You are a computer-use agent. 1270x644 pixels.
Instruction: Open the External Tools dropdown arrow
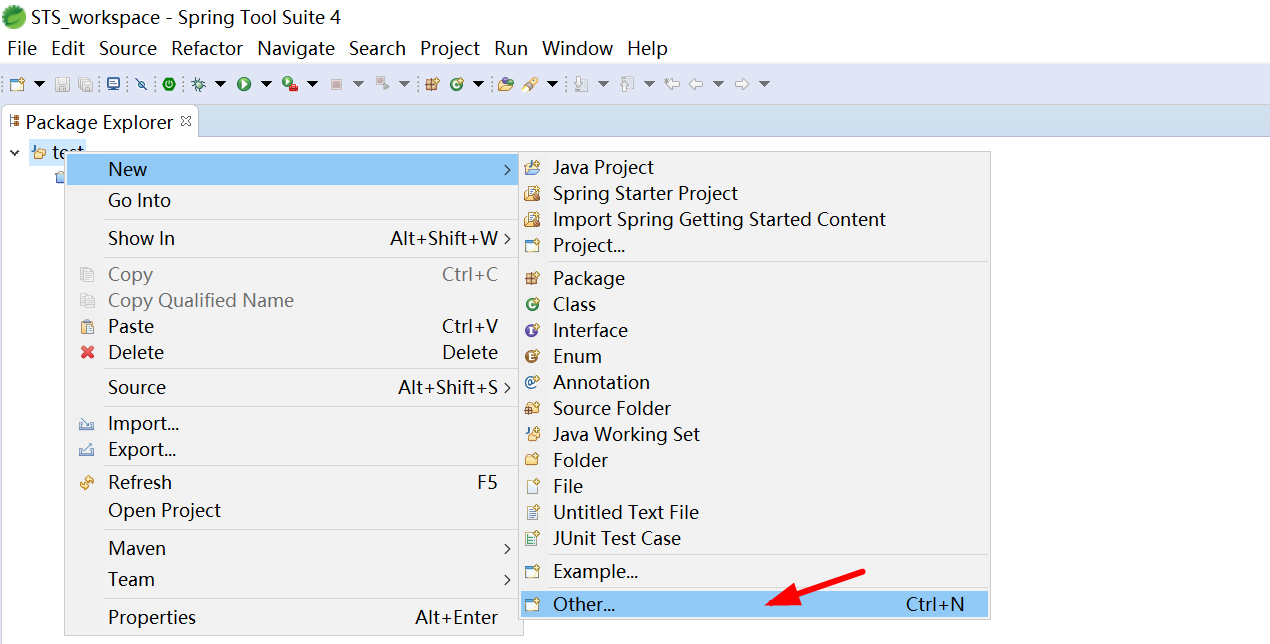coord(312,84)
